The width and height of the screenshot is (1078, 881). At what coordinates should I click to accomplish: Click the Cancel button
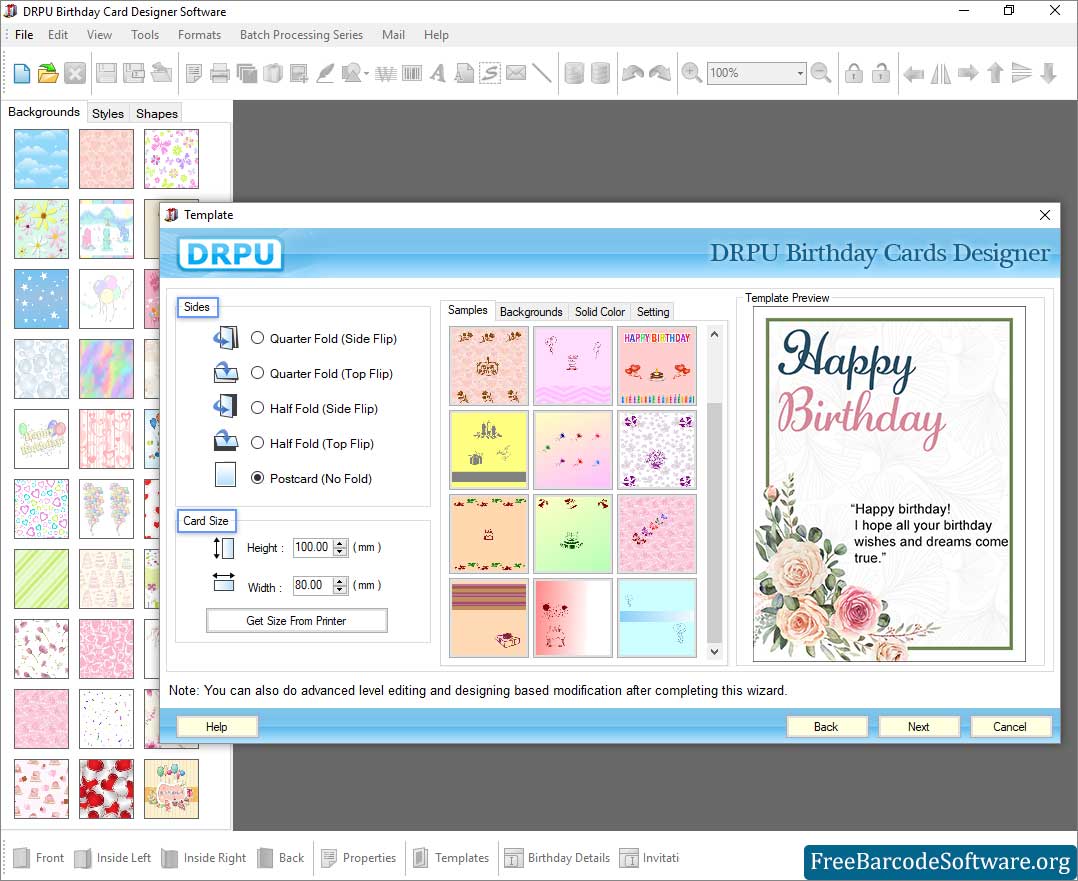pyautogui.click(x=1010, y=726)
